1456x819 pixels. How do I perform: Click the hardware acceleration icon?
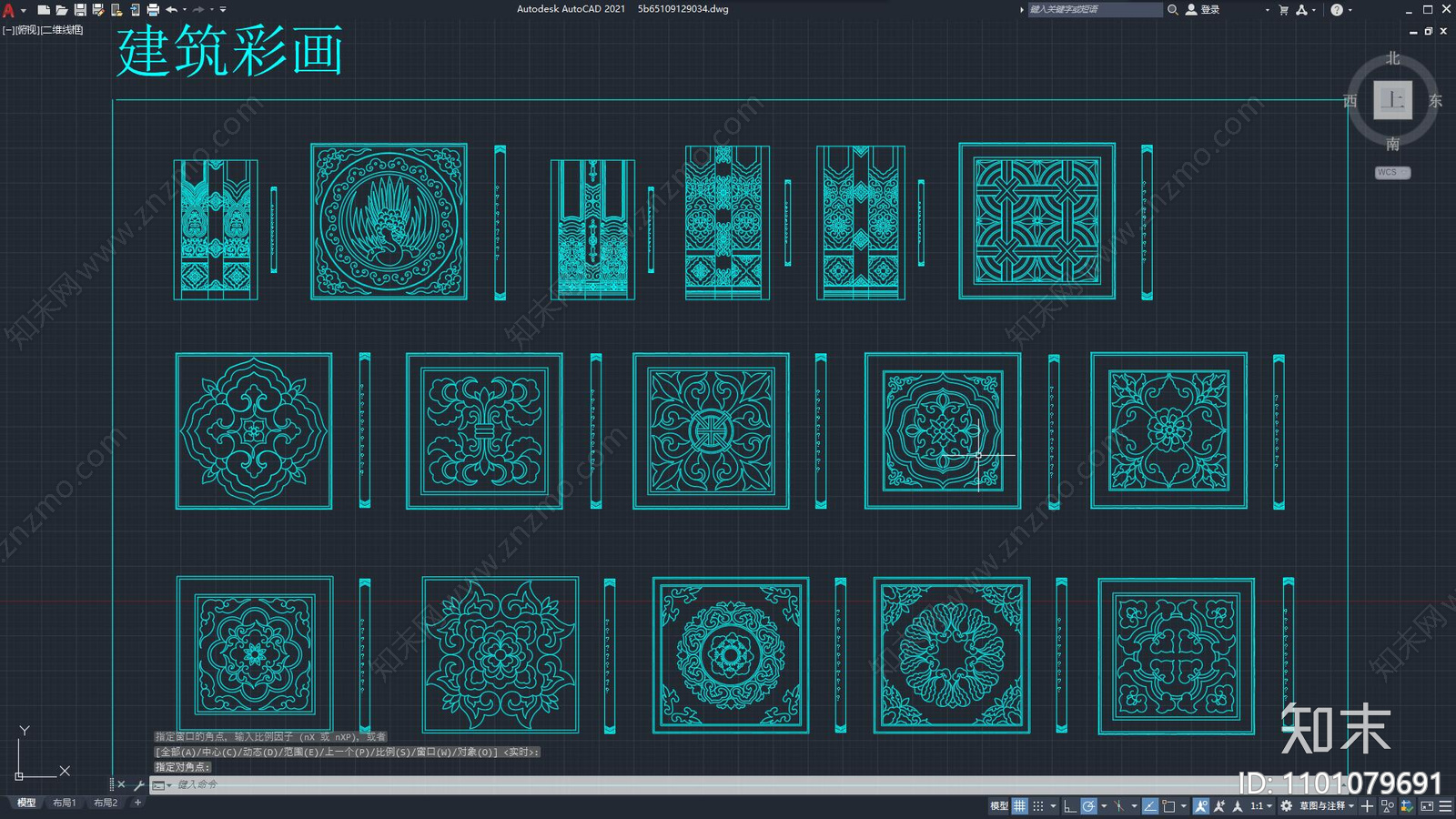(x=1407, y=805)
